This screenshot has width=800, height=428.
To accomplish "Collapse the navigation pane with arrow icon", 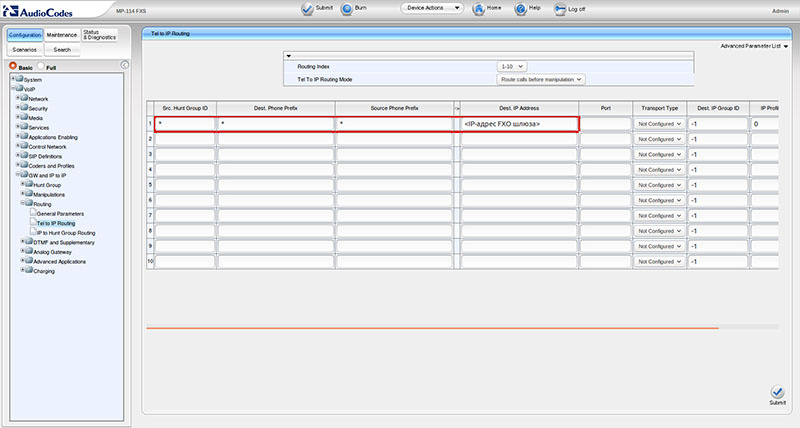I will click(124, 65).
